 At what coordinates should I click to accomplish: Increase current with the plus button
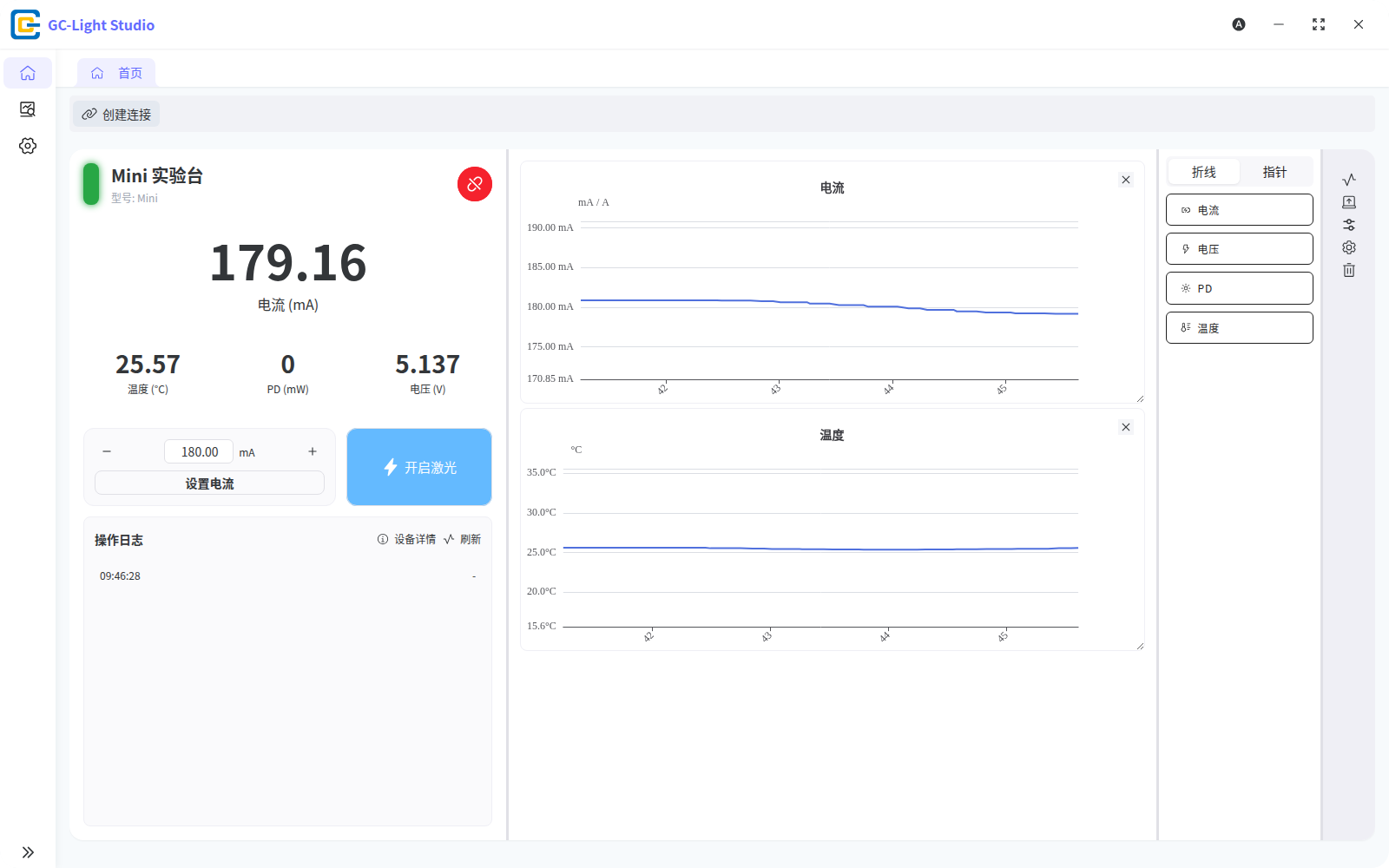(313, 451)
